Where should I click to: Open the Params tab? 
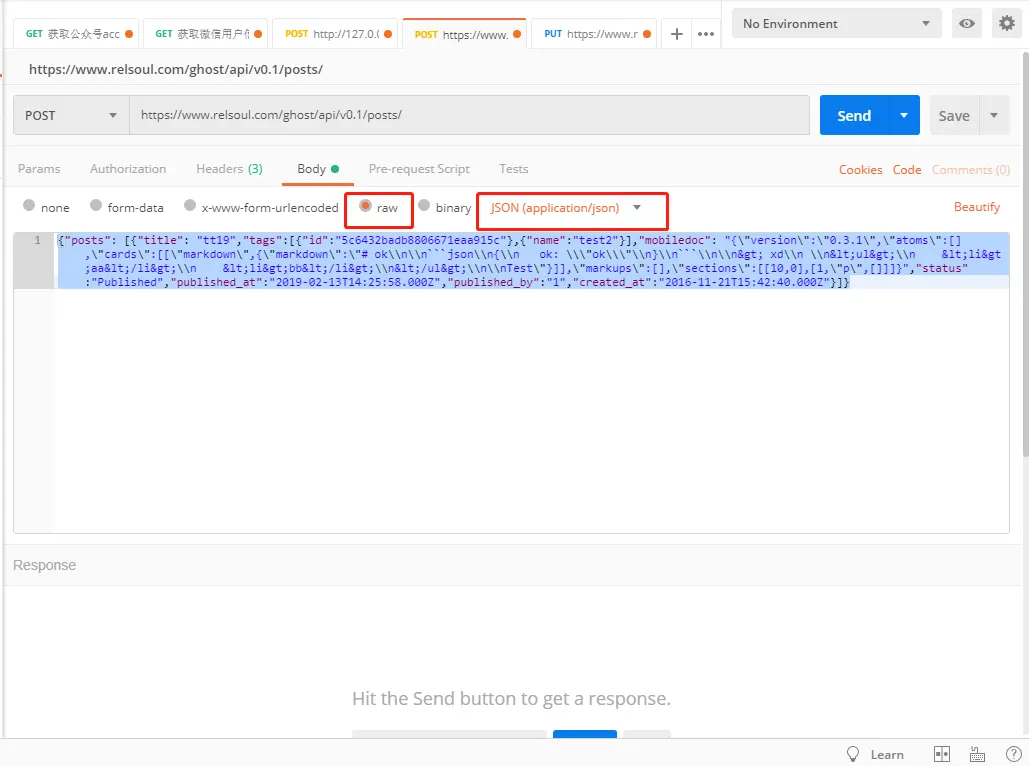tap(39, 169)
